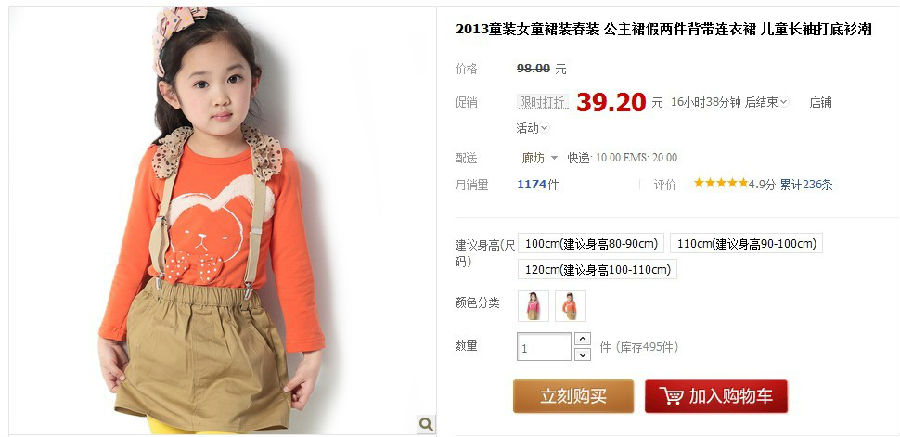900x437 pixels.
Task: Select size 100cm (建议身高80-90cm)
Action: tap(591, 243)
